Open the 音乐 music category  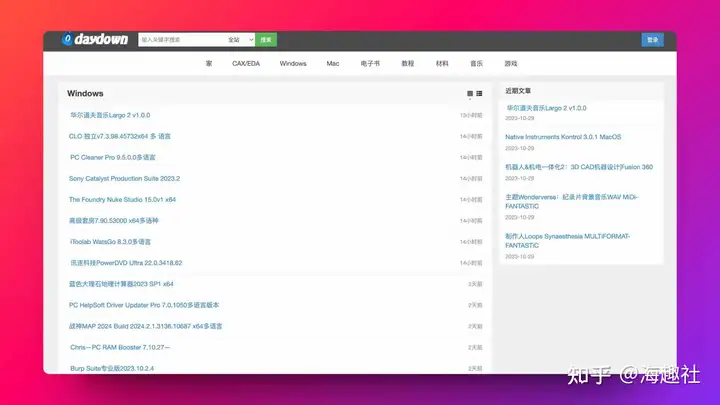[x=476, y=63]
